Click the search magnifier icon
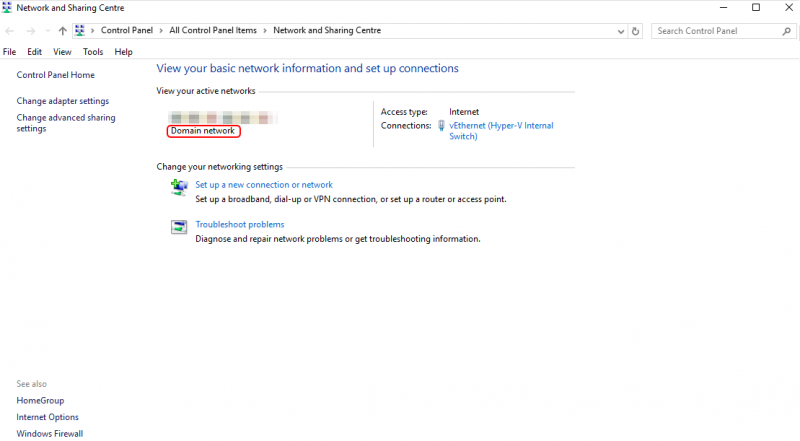The width and height of the screenshot is (800, 441). 787,31
